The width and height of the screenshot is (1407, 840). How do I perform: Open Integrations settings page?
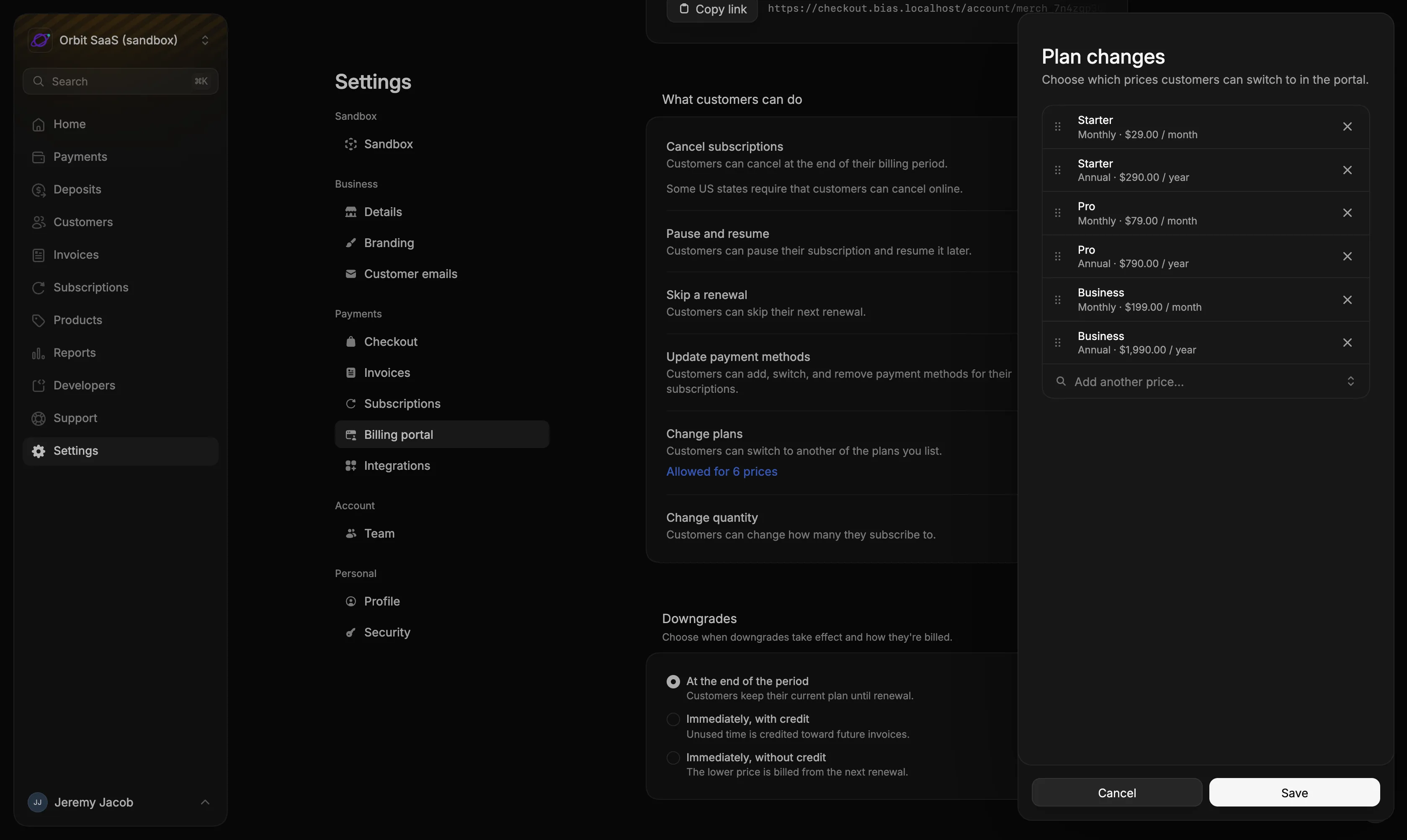tap(441, 466)
